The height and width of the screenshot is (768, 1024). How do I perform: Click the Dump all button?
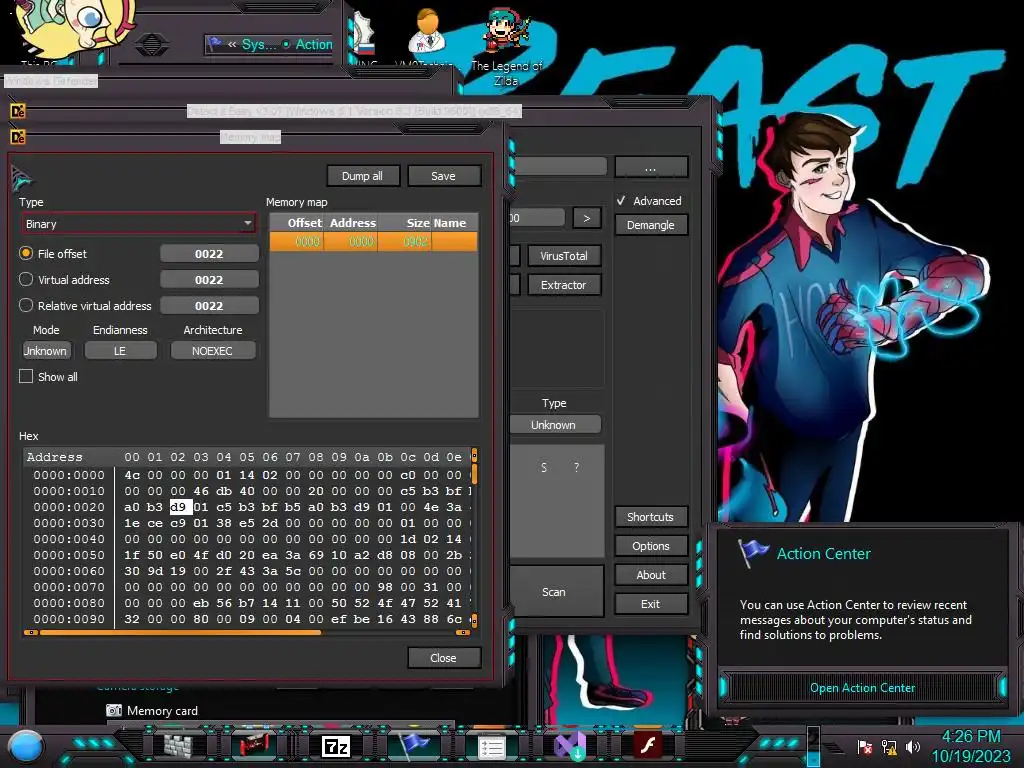(x=362, y=176)
